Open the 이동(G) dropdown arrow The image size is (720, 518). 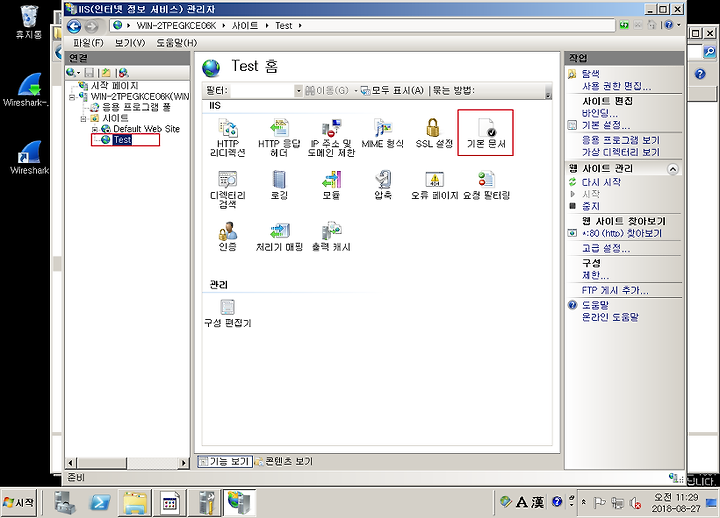coord(355,90)
